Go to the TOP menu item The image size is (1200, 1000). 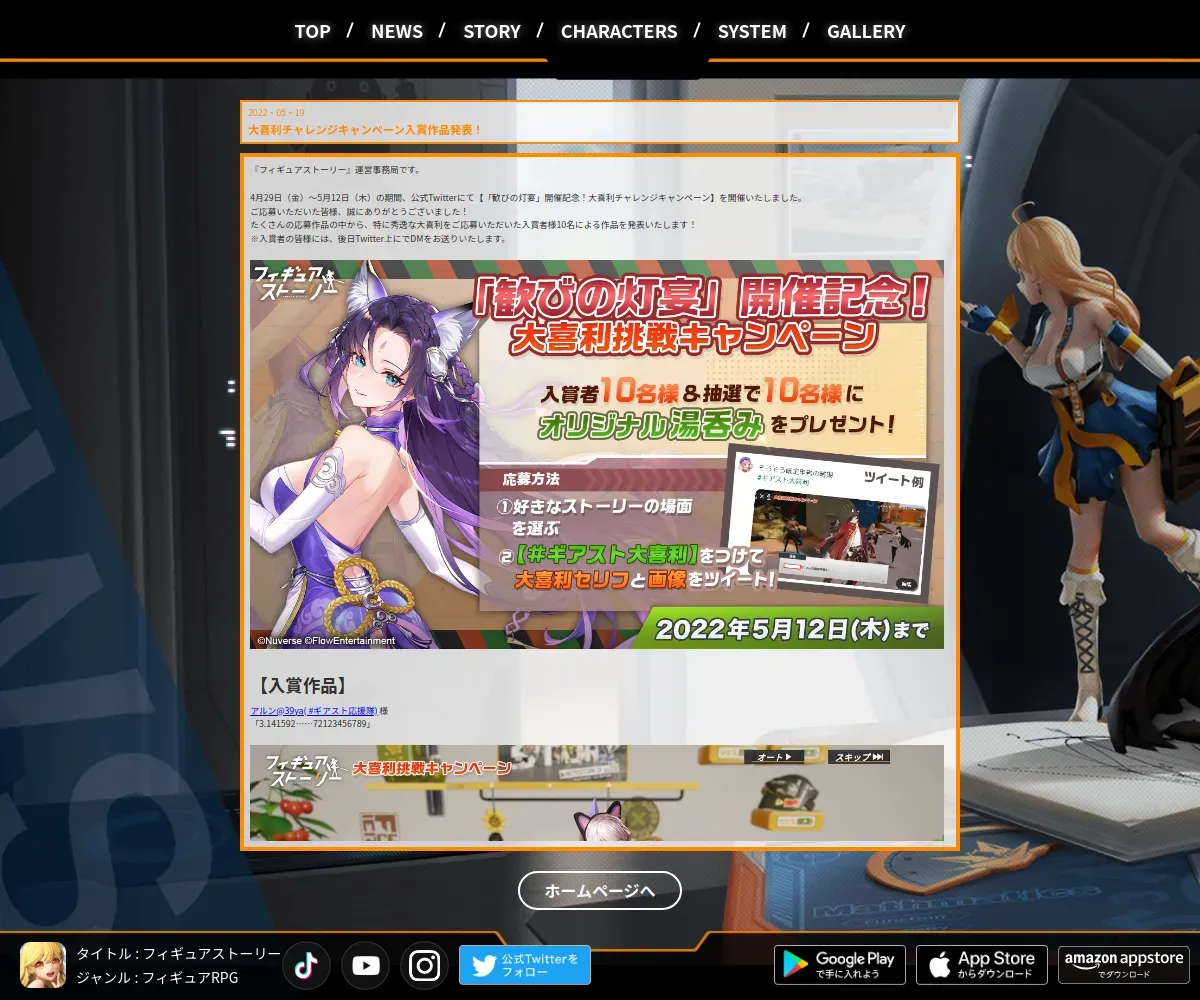pyautogui.click(x=312, y=31)
